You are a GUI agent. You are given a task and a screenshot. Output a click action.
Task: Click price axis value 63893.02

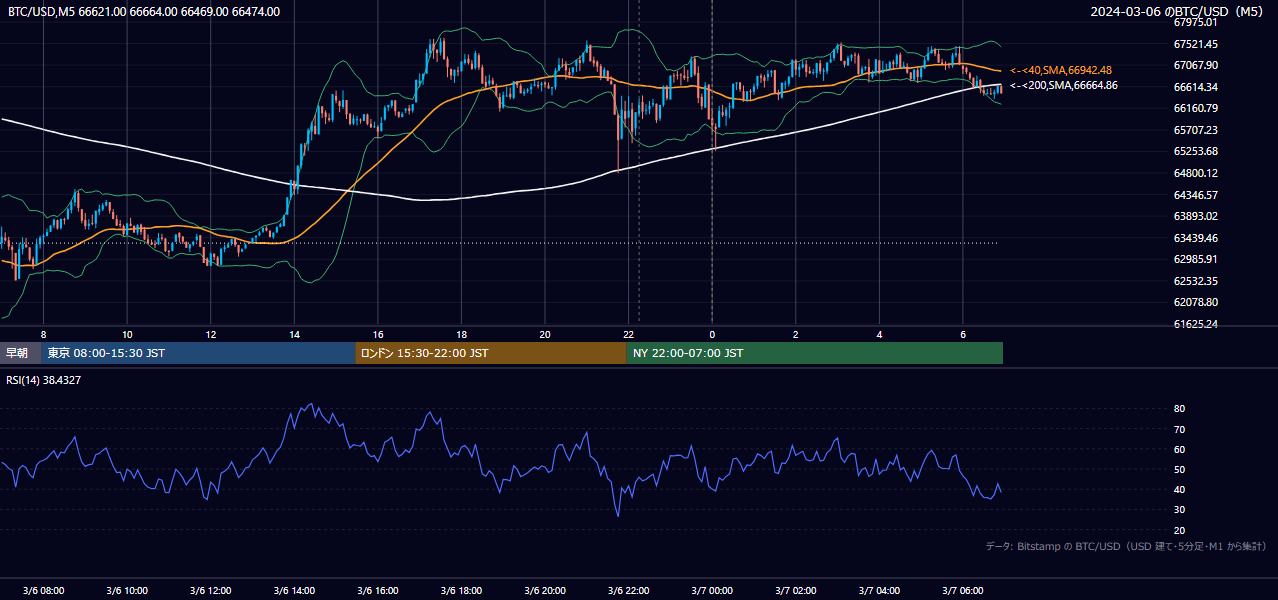tap(1195, 216)
